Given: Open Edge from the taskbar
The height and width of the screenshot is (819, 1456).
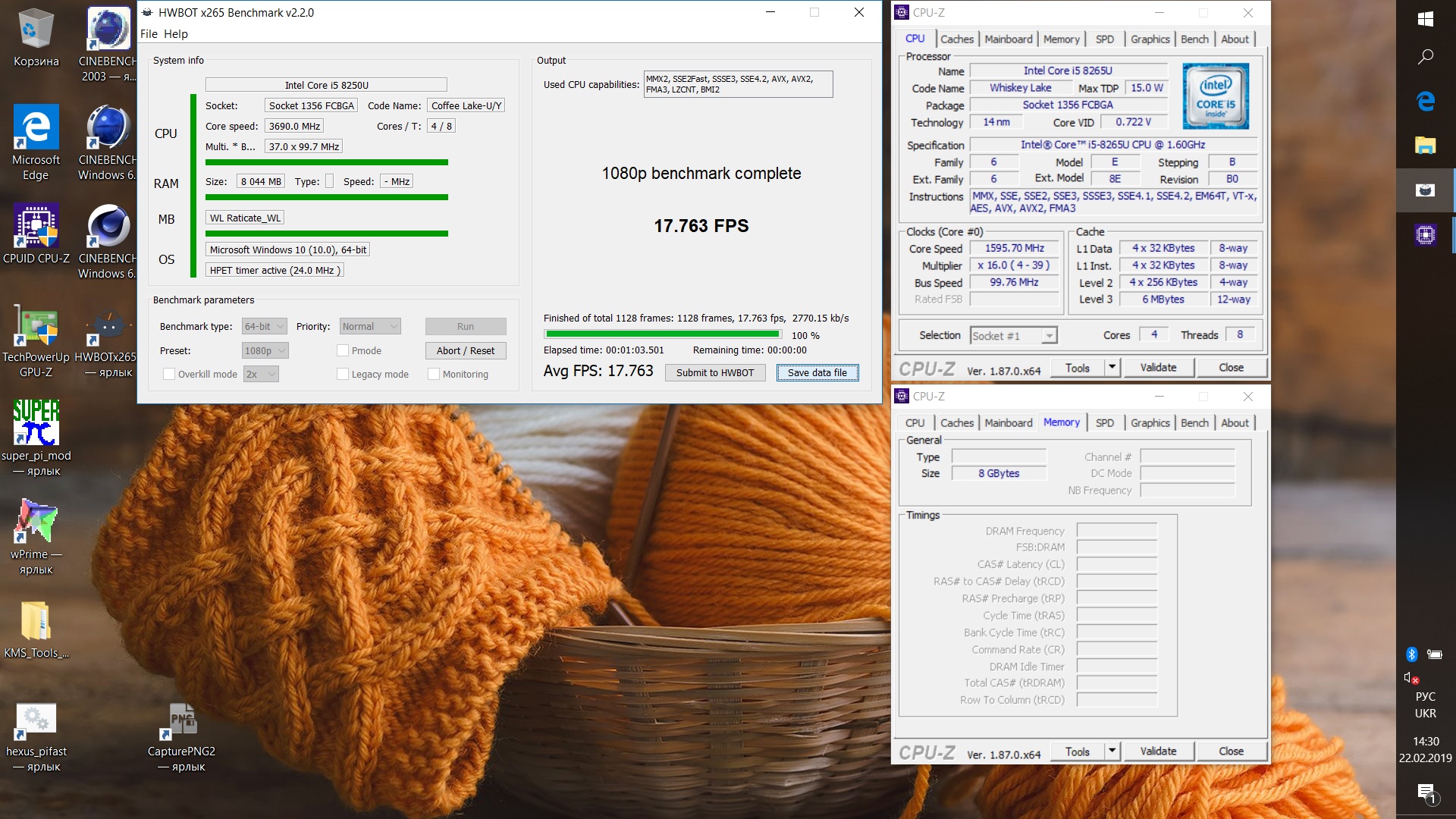Looking at the screenshot, I should [x=1425, y=101].
